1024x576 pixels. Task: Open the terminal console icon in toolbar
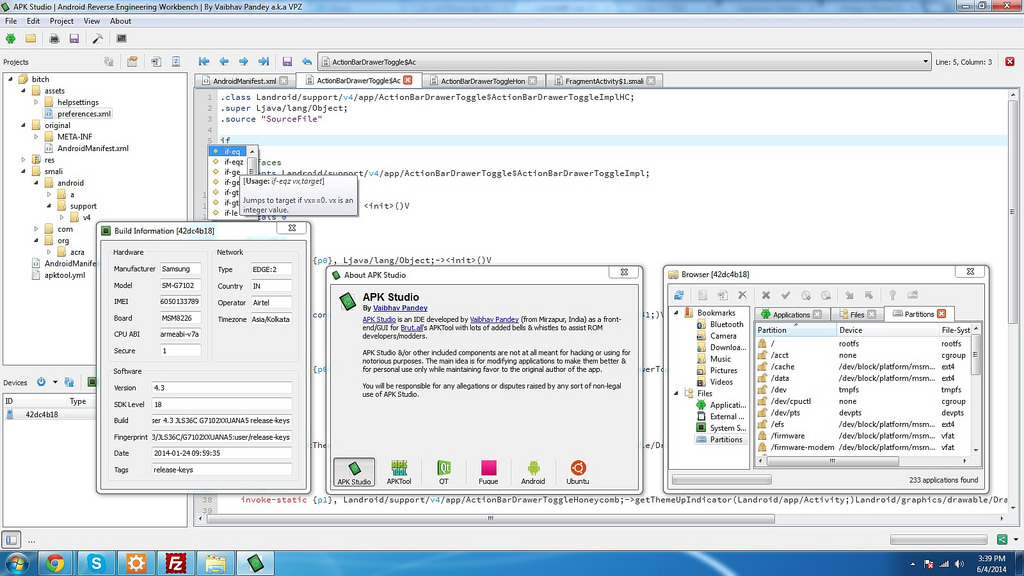point(121,39)
